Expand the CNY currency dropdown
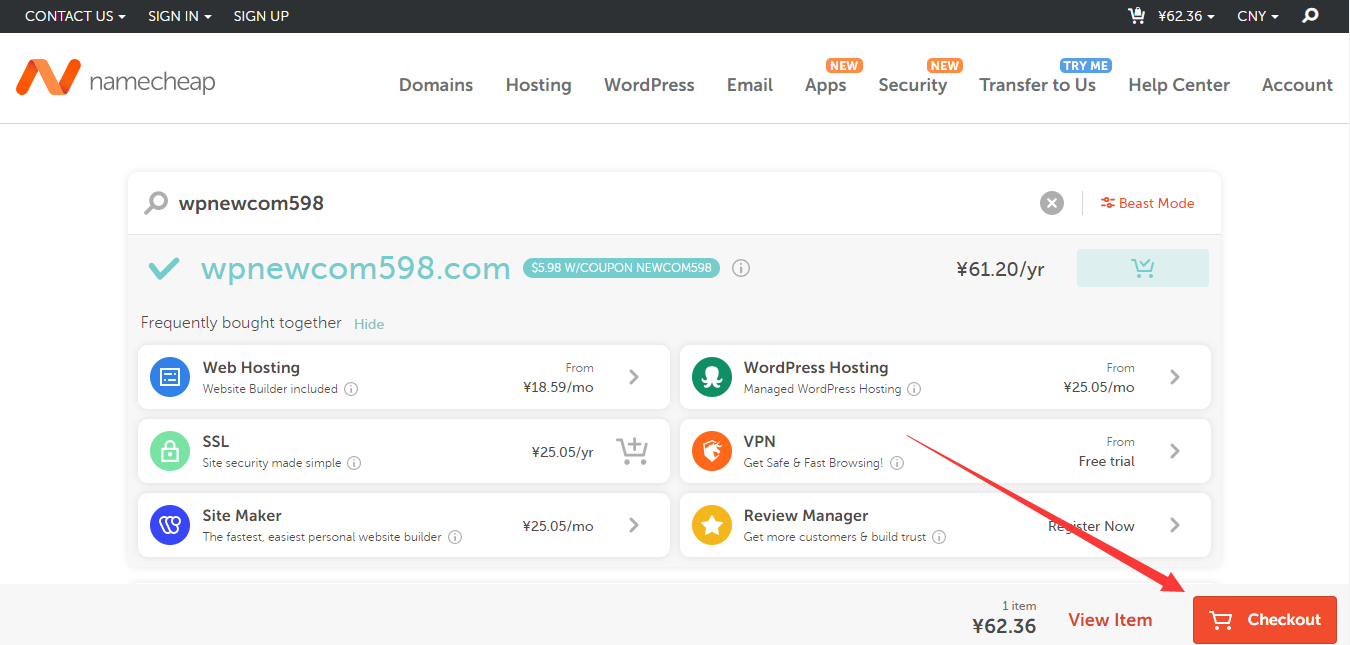The width and height of the screenshot is (1350, 645). [1257, 16]
